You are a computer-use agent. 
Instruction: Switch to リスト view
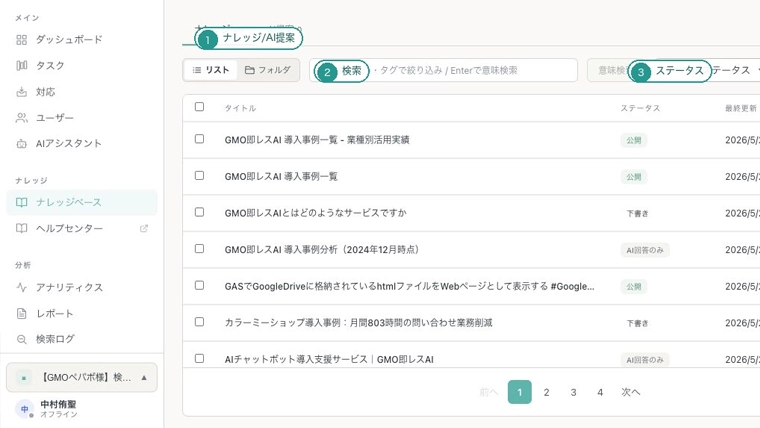click(x=211, y=70)
